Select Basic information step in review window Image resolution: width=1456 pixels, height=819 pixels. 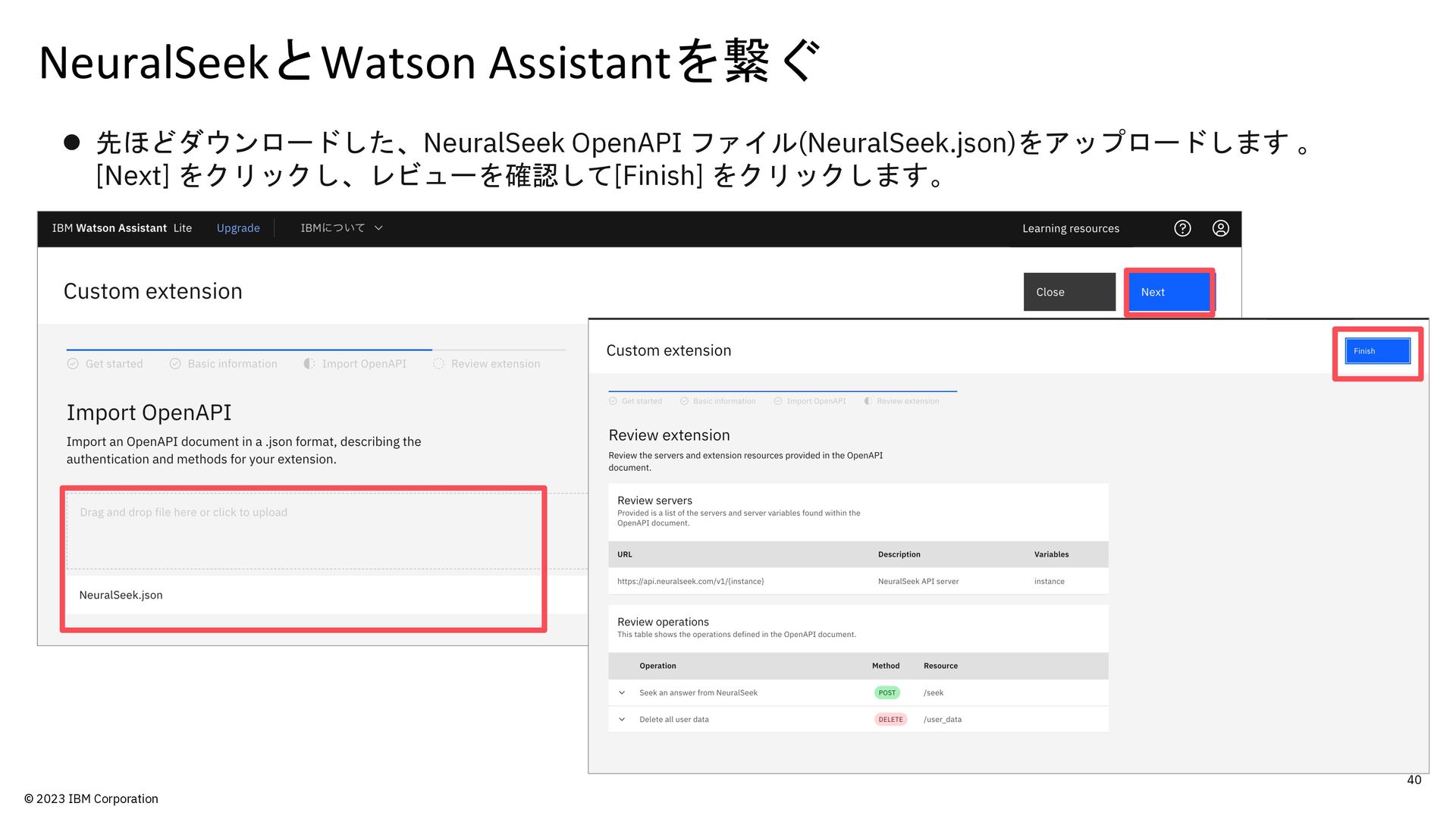[x=718, y=401]
